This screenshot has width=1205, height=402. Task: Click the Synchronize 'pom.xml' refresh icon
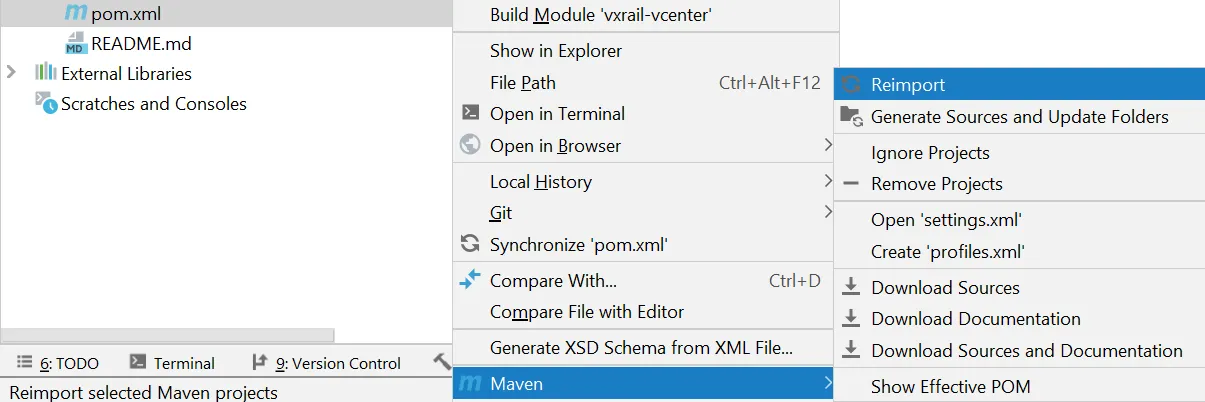[x=470, y=244]
